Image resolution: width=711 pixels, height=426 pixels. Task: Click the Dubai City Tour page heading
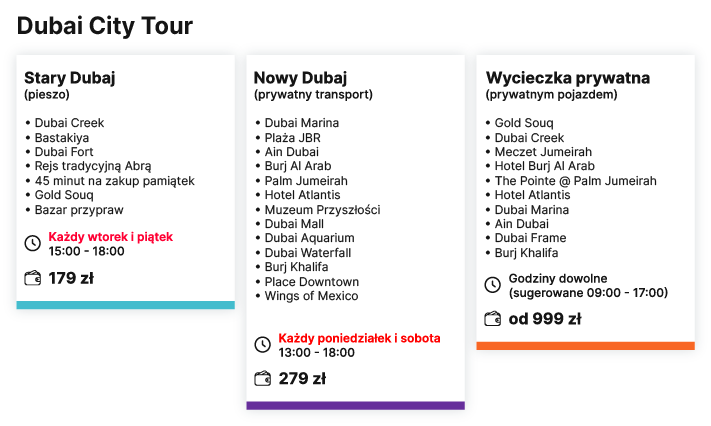click(105, 26)
